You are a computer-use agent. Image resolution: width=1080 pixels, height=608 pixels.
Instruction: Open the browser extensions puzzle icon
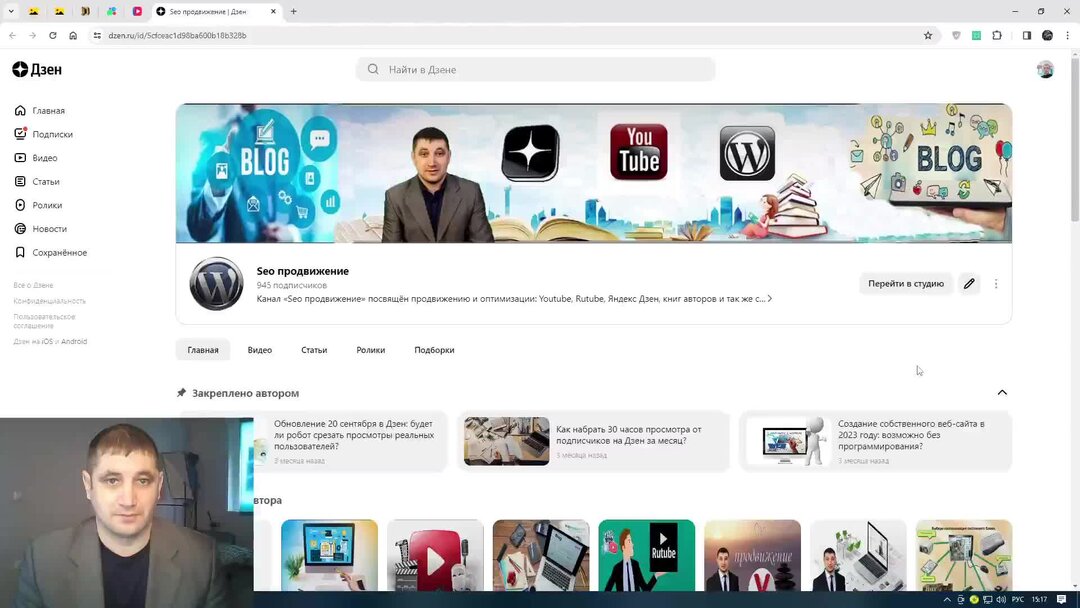(997, 35)
